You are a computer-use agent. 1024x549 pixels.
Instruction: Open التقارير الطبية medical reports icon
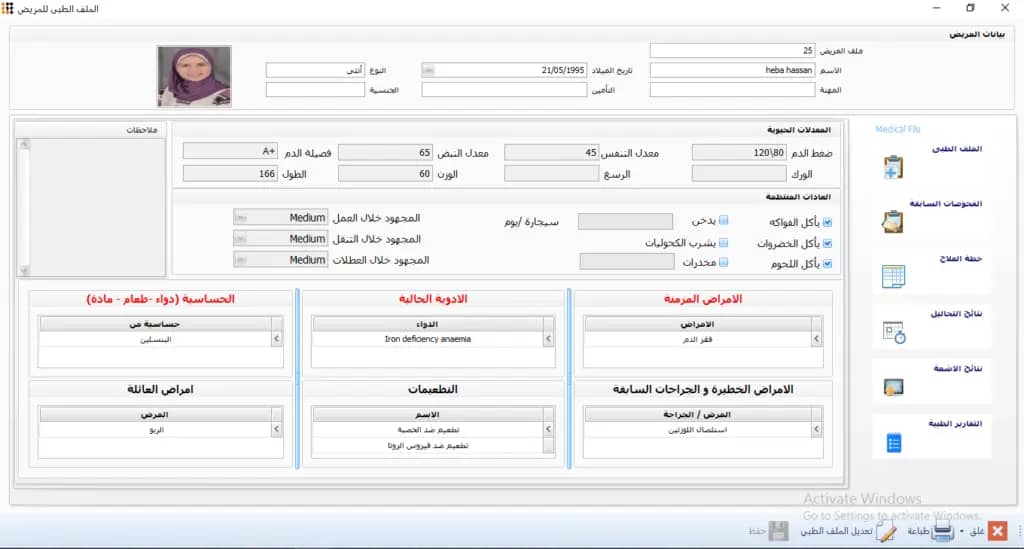pyautogui.click(x=893, y=442)
